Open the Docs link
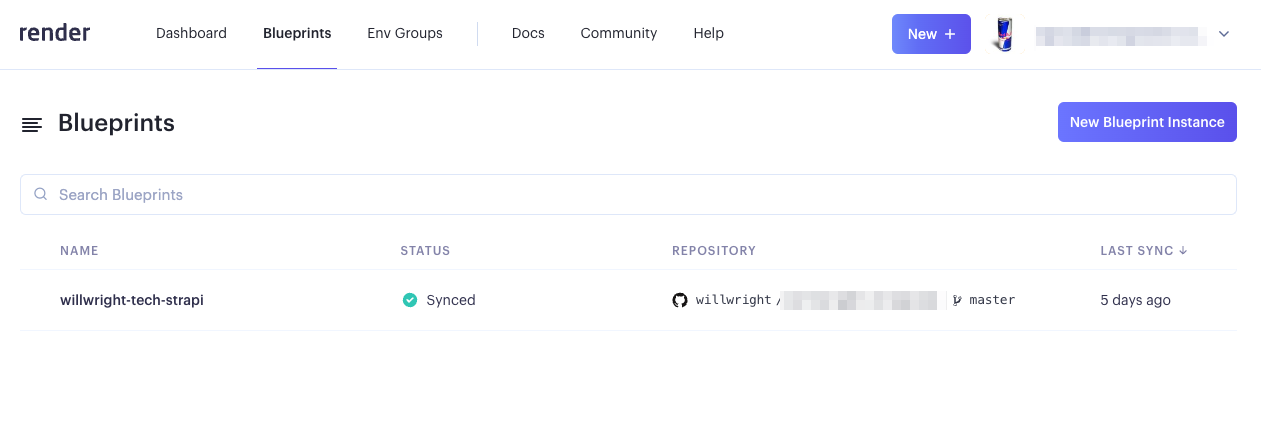 [528, 33]
